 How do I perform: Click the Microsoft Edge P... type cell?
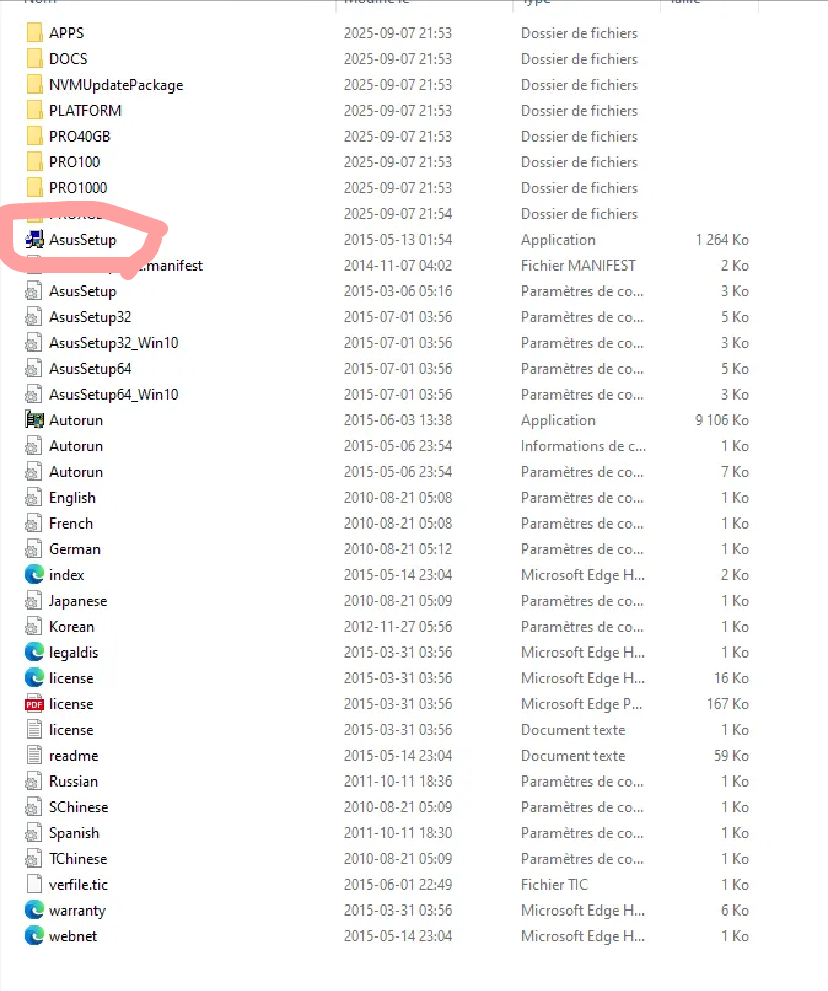[581, 704]
